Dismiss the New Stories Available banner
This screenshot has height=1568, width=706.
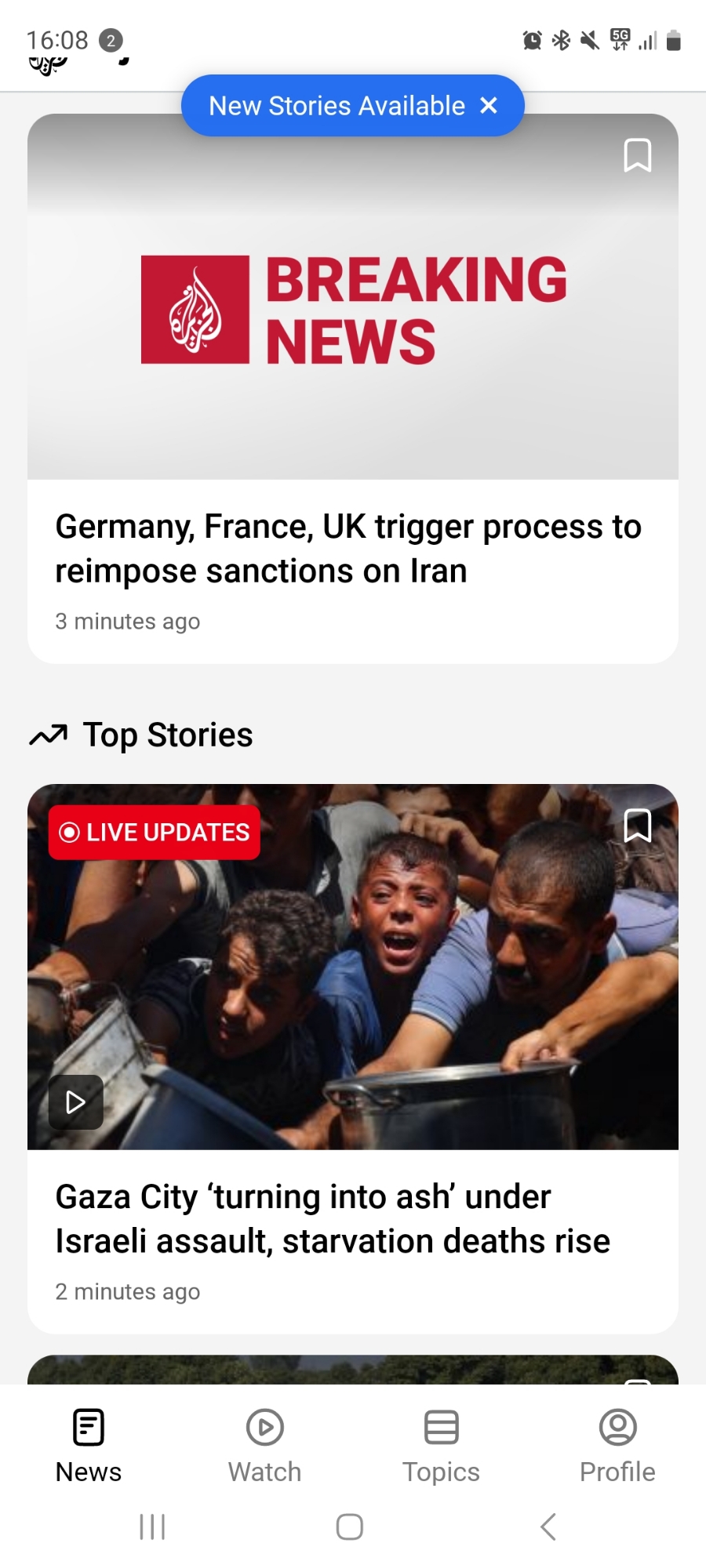[x=489, y=105]
